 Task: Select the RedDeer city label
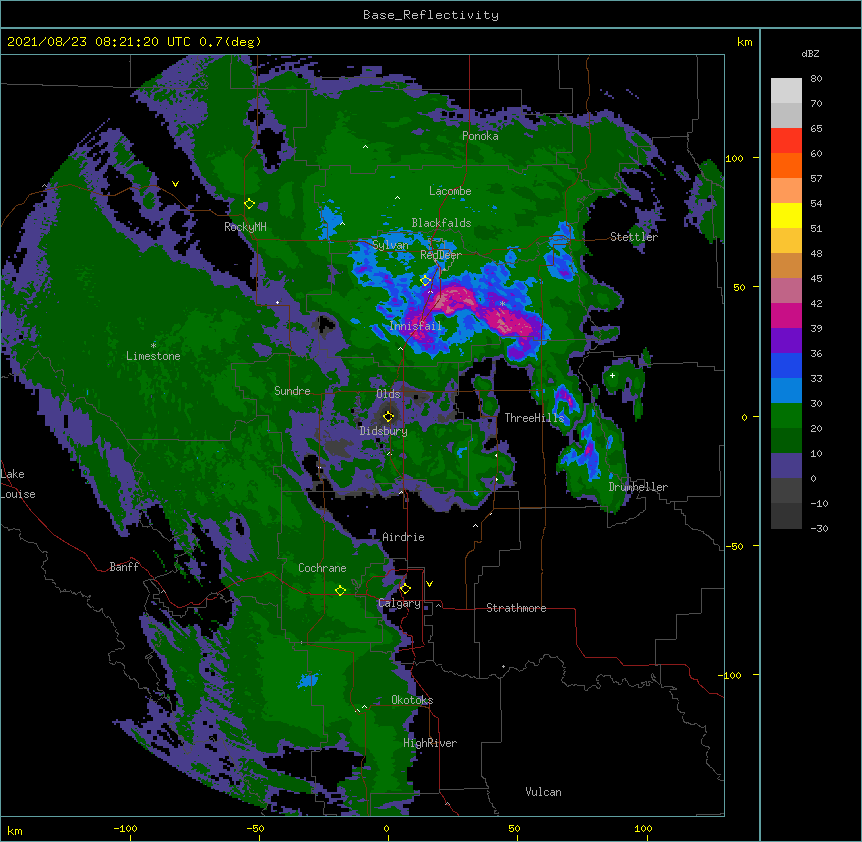[x=441, y=254]
